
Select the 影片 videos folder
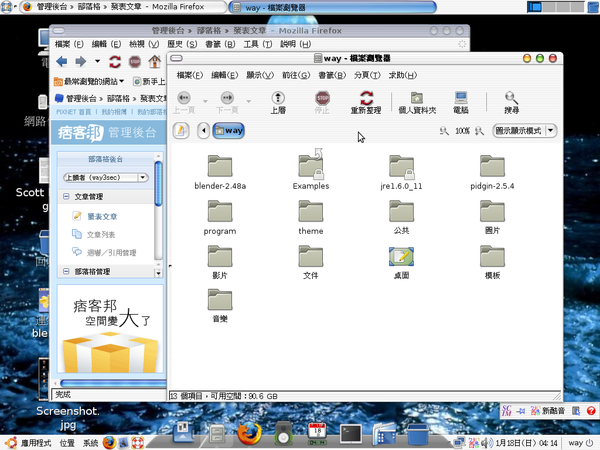[220, 262]
